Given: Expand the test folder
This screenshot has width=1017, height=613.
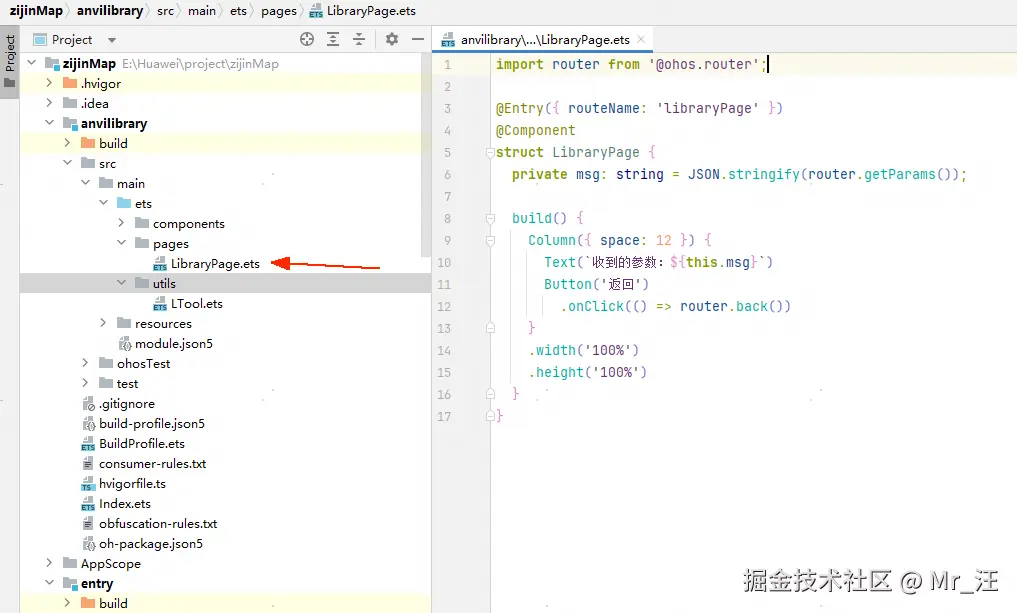Looking at the screenshot, I should click(86, 383).
